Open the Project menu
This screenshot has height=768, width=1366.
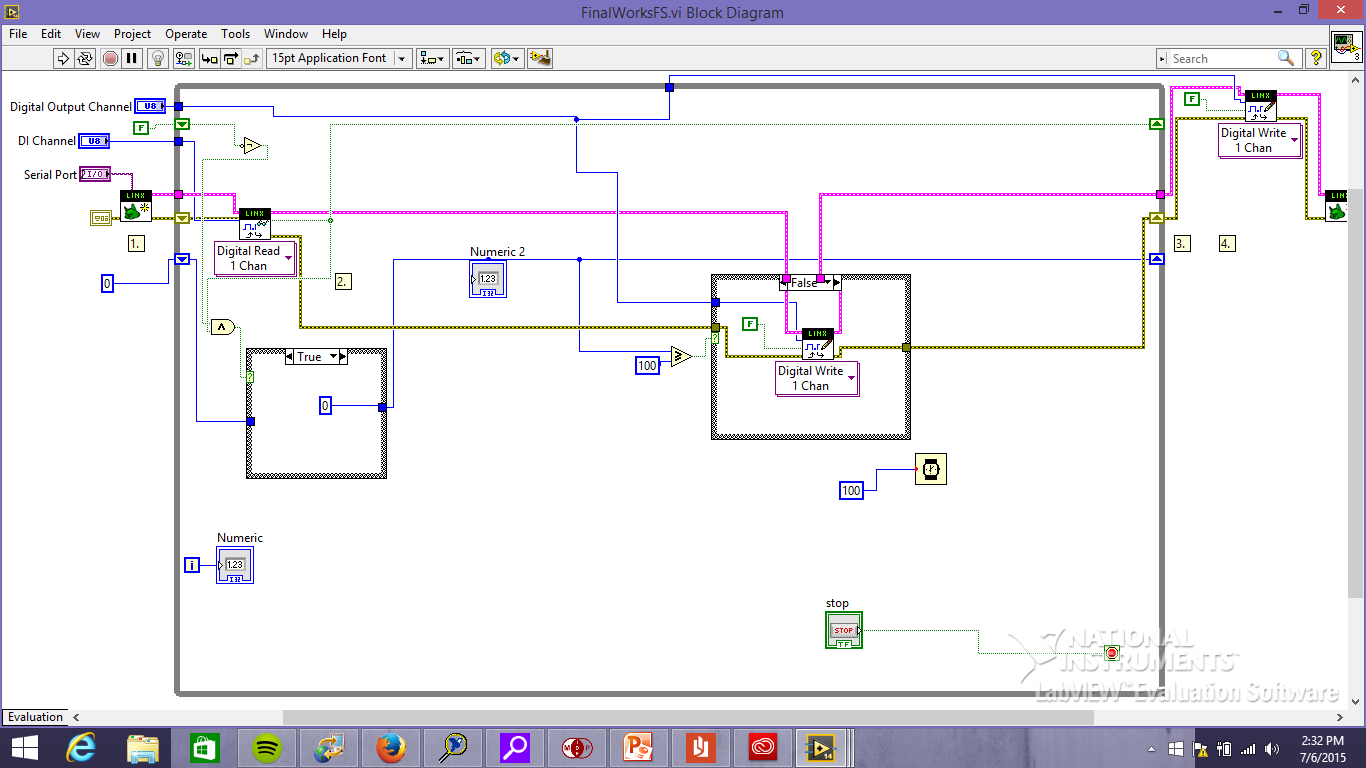(x=132, y=34)
